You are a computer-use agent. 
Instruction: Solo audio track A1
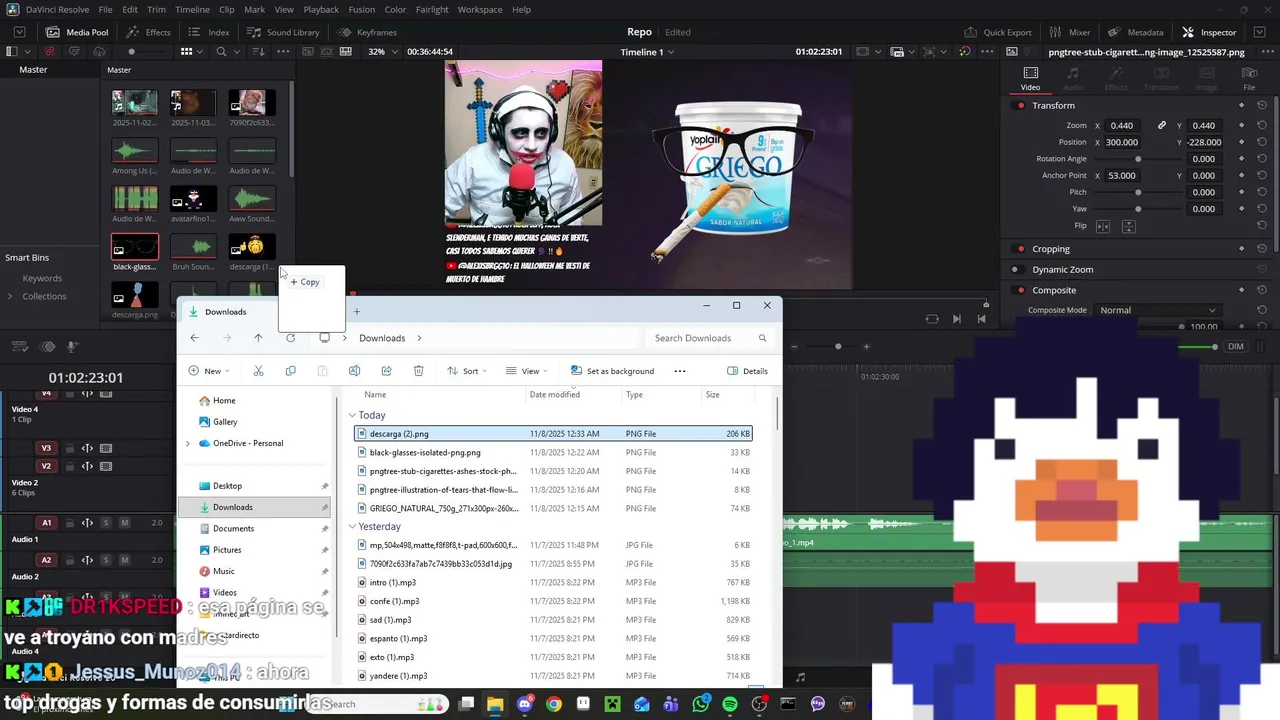click(106, 523)
